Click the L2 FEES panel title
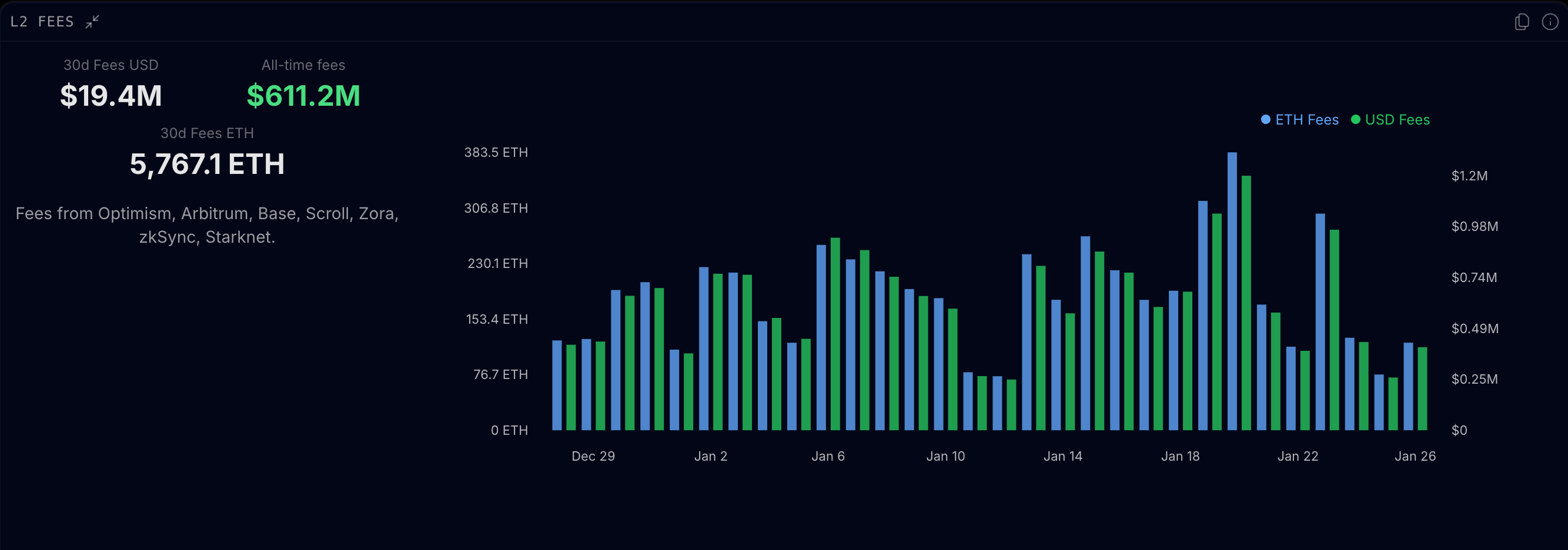Screen dimensions: 1568x550 (42, 22)
